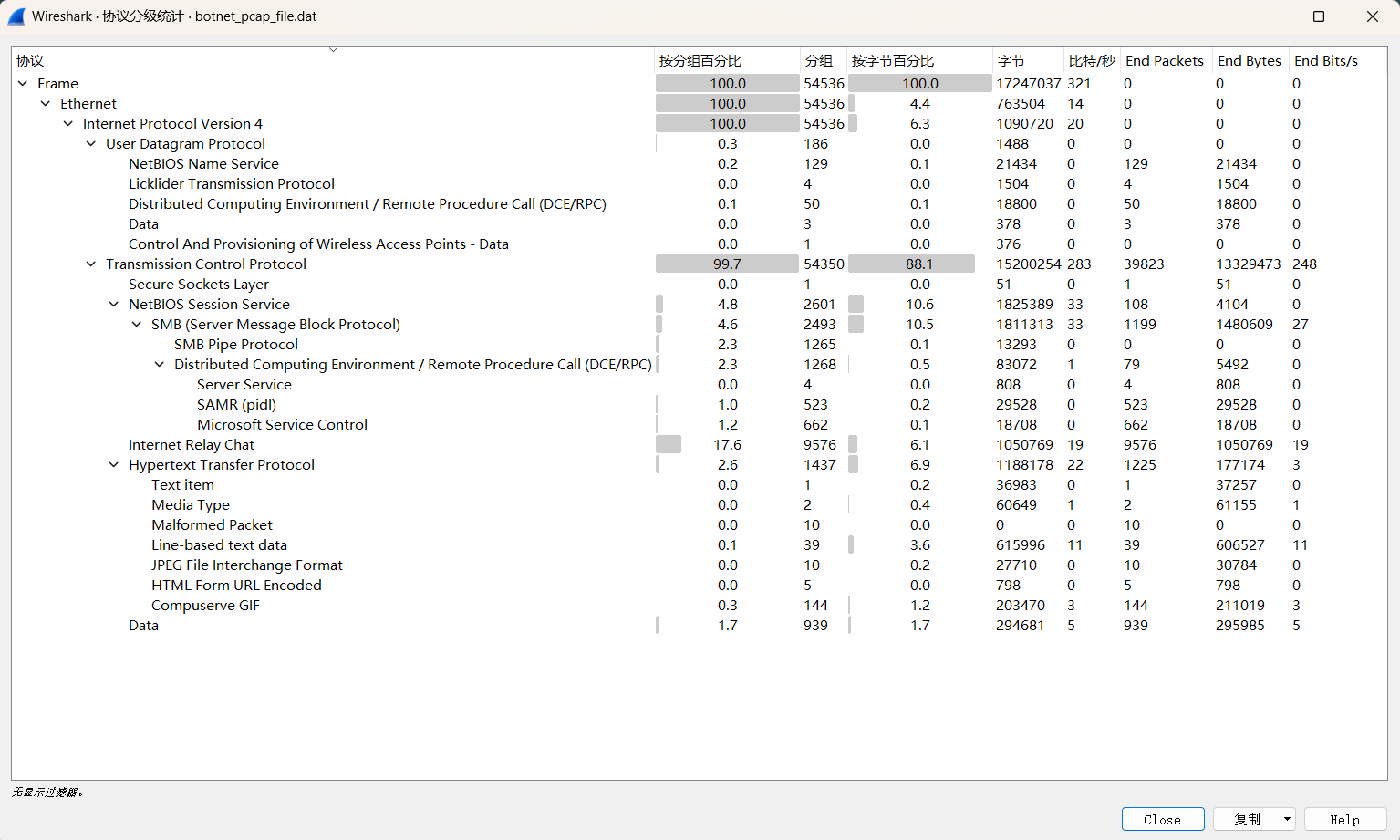Viewport: 1400px width, 840px height.
Task: Select SMB Pipe Protocol row
Action: [x=700, y=345]
